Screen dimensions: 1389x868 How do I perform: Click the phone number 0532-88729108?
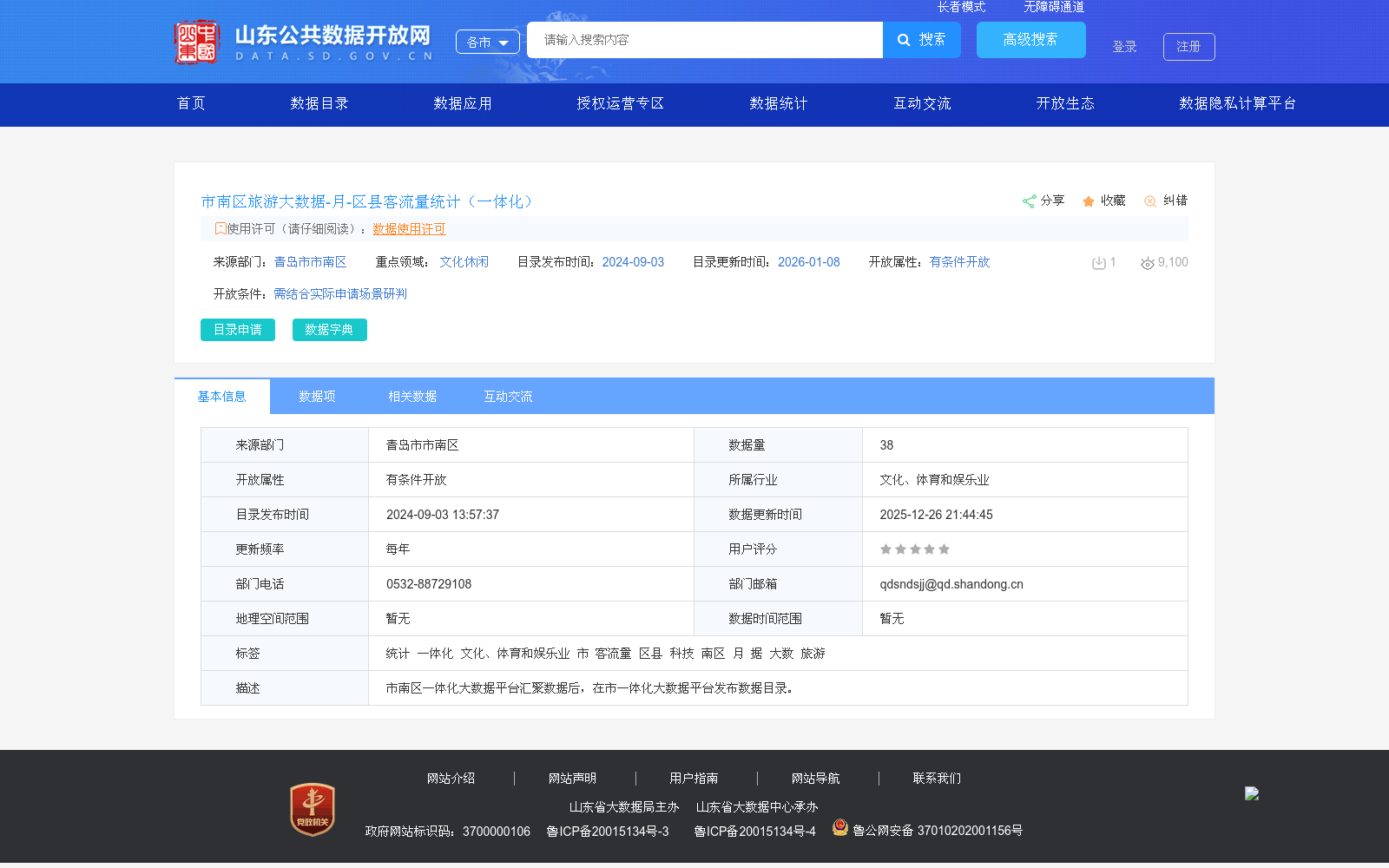coord(429,584)
